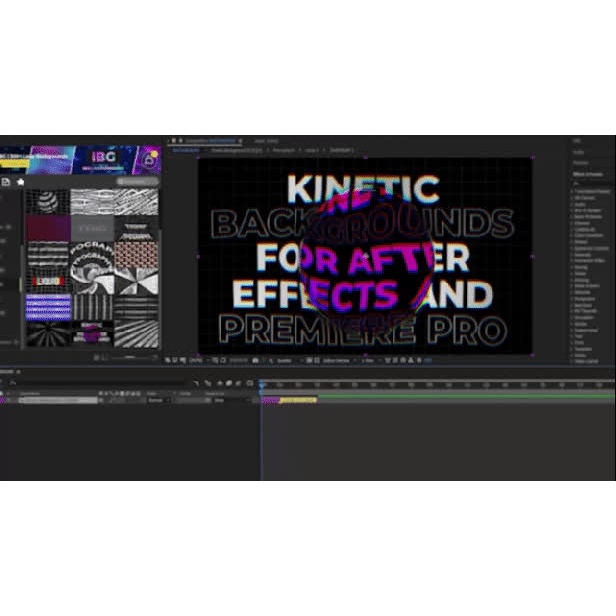The width and height of the screenshot is (616, 616).
Task: Click the viewer timecode display
Action: click(x=238, y=360)
